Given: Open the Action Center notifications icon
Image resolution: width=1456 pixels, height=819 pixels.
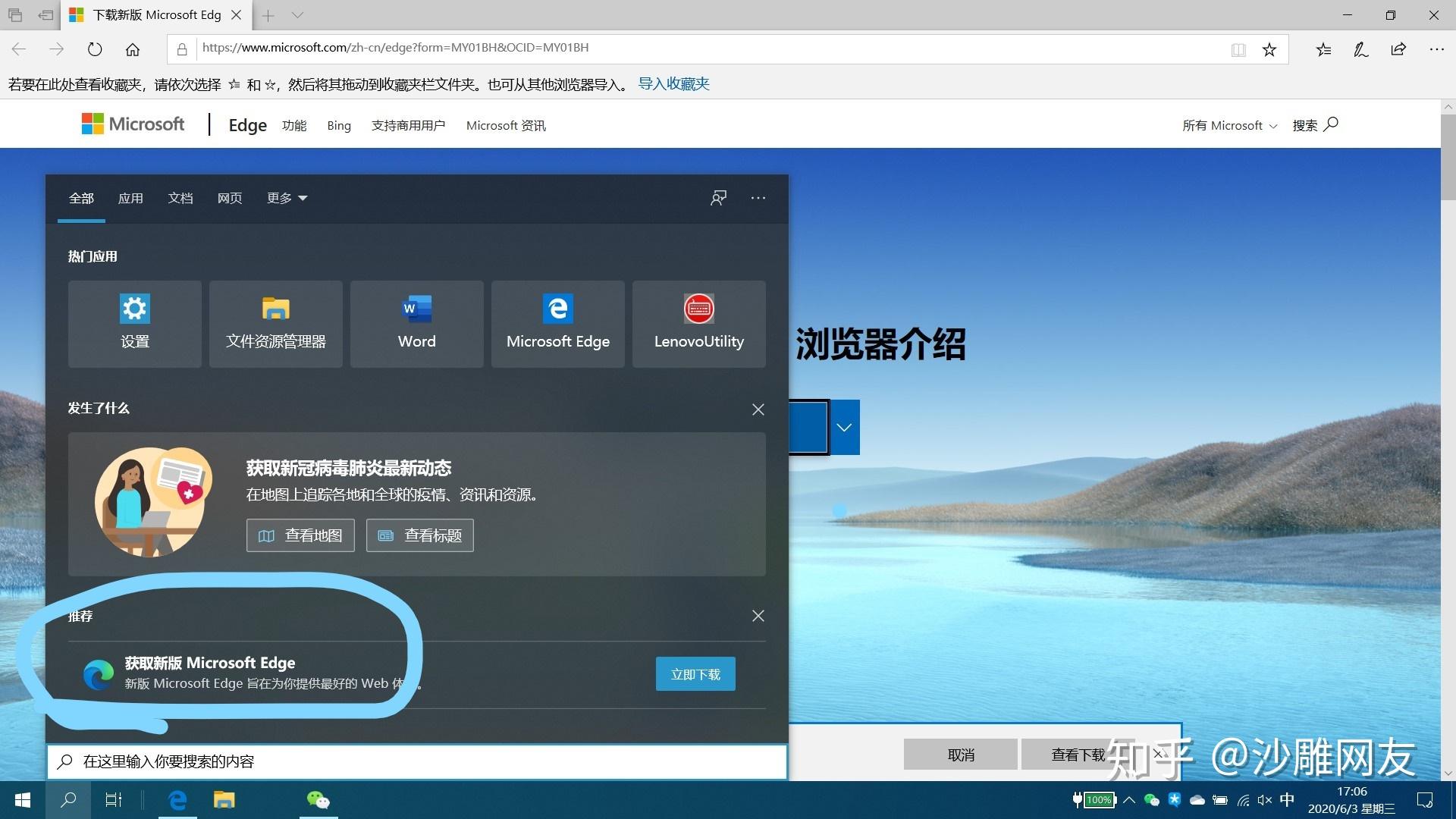Looking at the screenshot, I should [1425, 800].
